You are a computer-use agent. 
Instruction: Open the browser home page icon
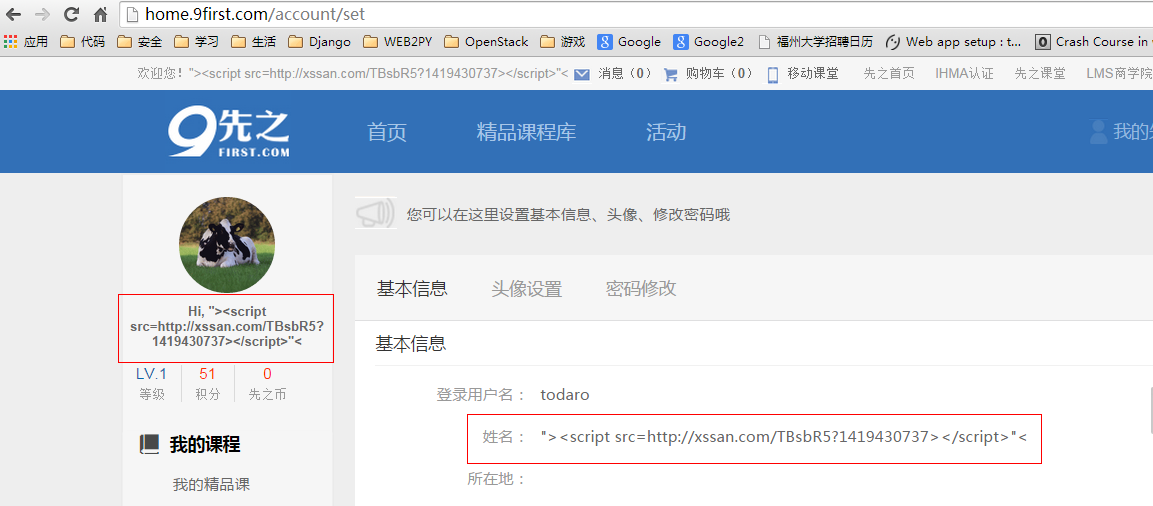[101, 14]
